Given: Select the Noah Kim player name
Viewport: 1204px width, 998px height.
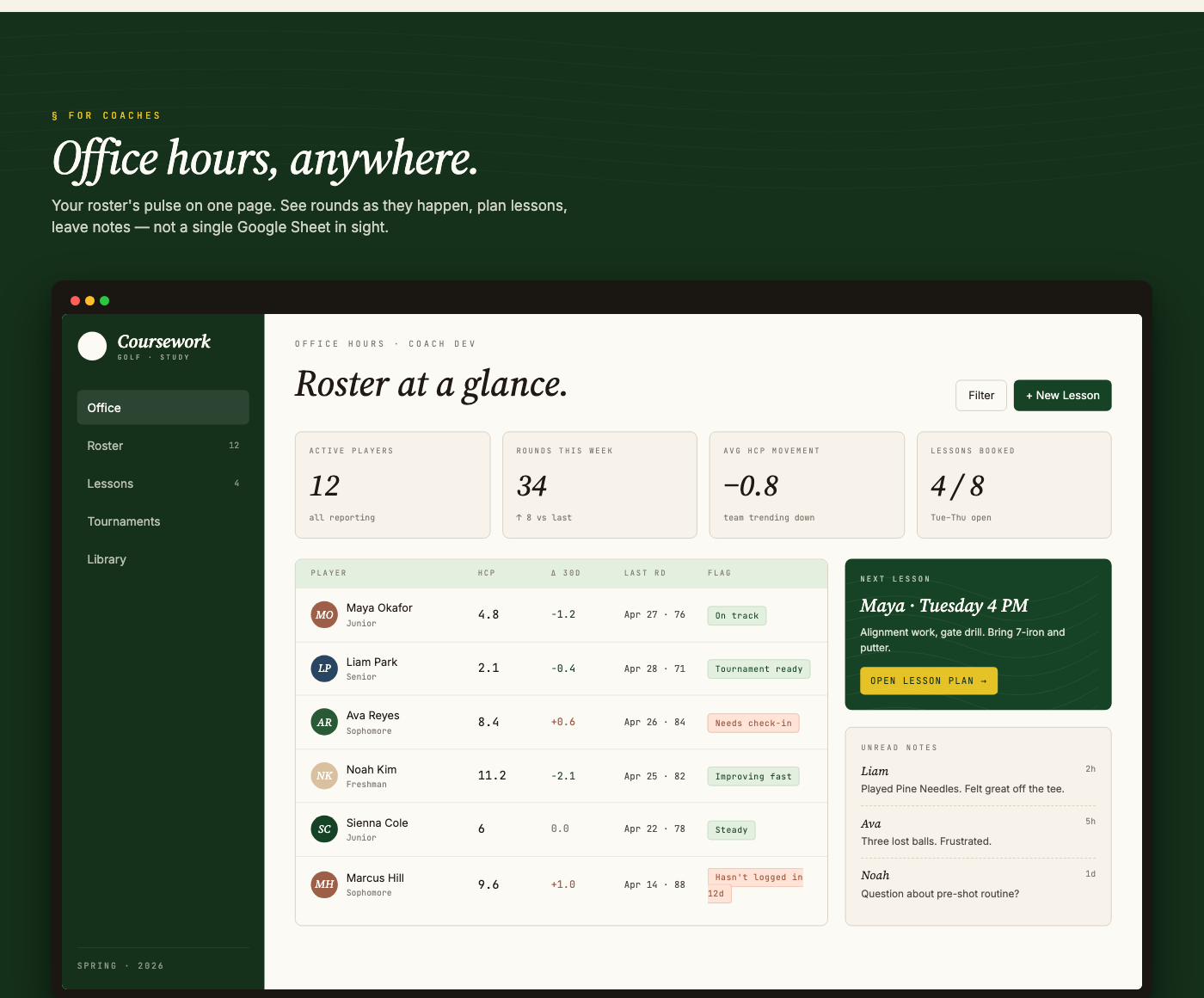Looking at the screenshot, I should click(x=372, y=769).
